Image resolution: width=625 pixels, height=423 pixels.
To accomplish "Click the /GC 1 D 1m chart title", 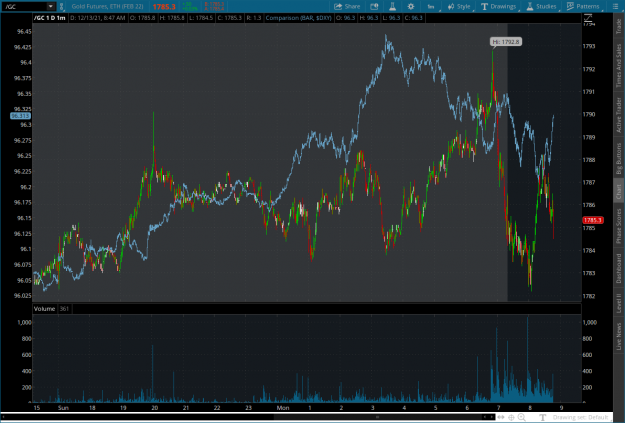I will tap(50, 18).
